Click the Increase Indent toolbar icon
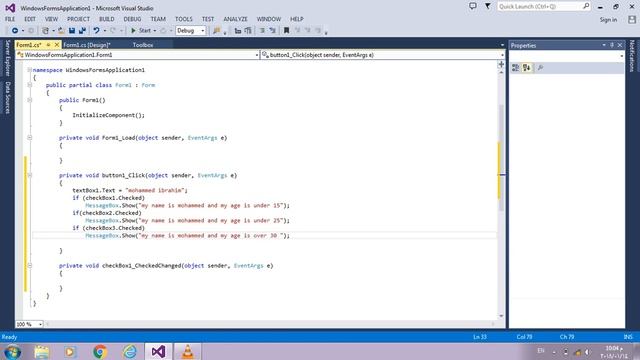The height and width of the screenshot is (360, 640). click(x=248, y=31)
